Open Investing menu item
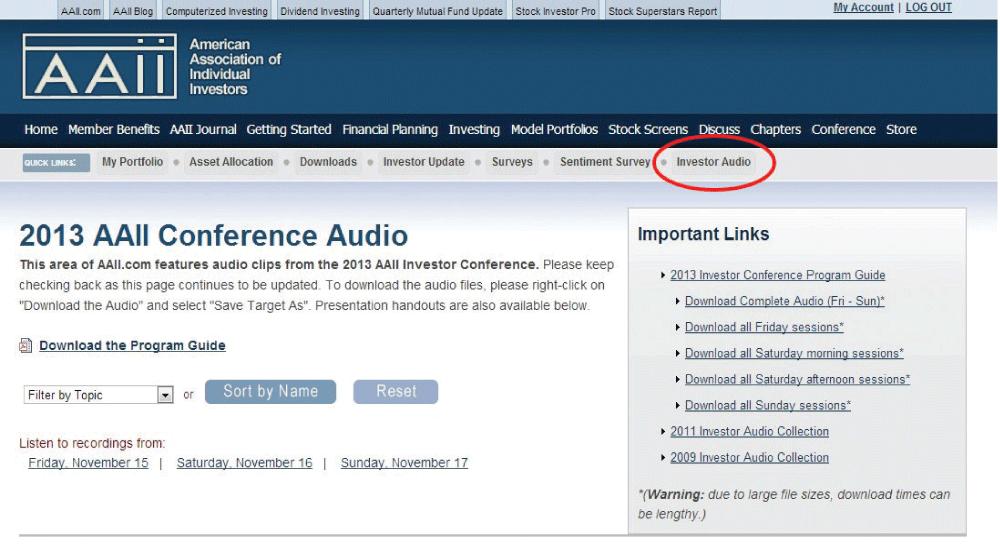This screenshot has height=548, width=1000. [474, 130]
